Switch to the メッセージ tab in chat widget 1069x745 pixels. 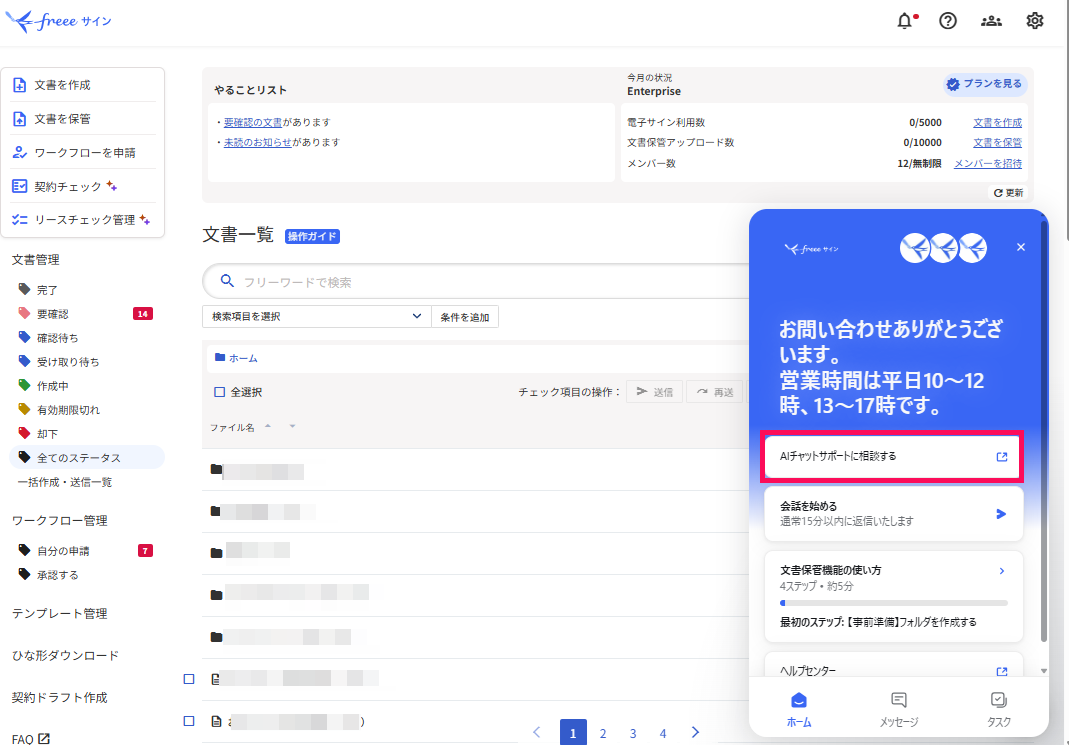tap(899, 709)
